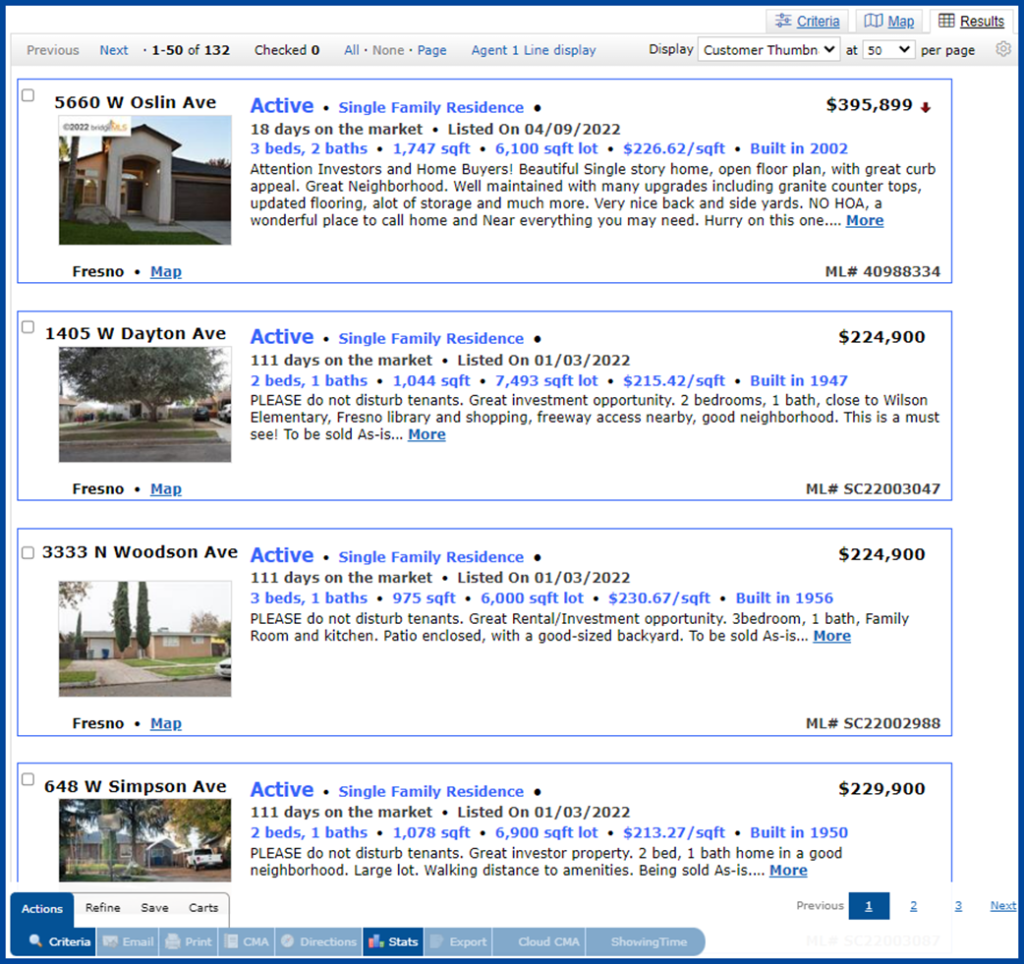Check the listing checkbox for 5660 W Oslin Ave

click(27, 95)
